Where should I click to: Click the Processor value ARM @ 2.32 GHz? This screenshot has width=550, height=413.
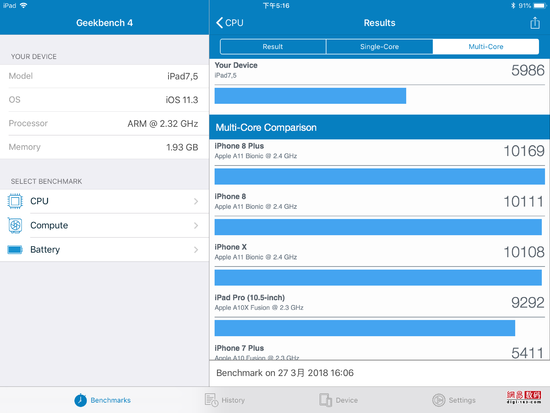pyautogui.click(x=163, y=124)
